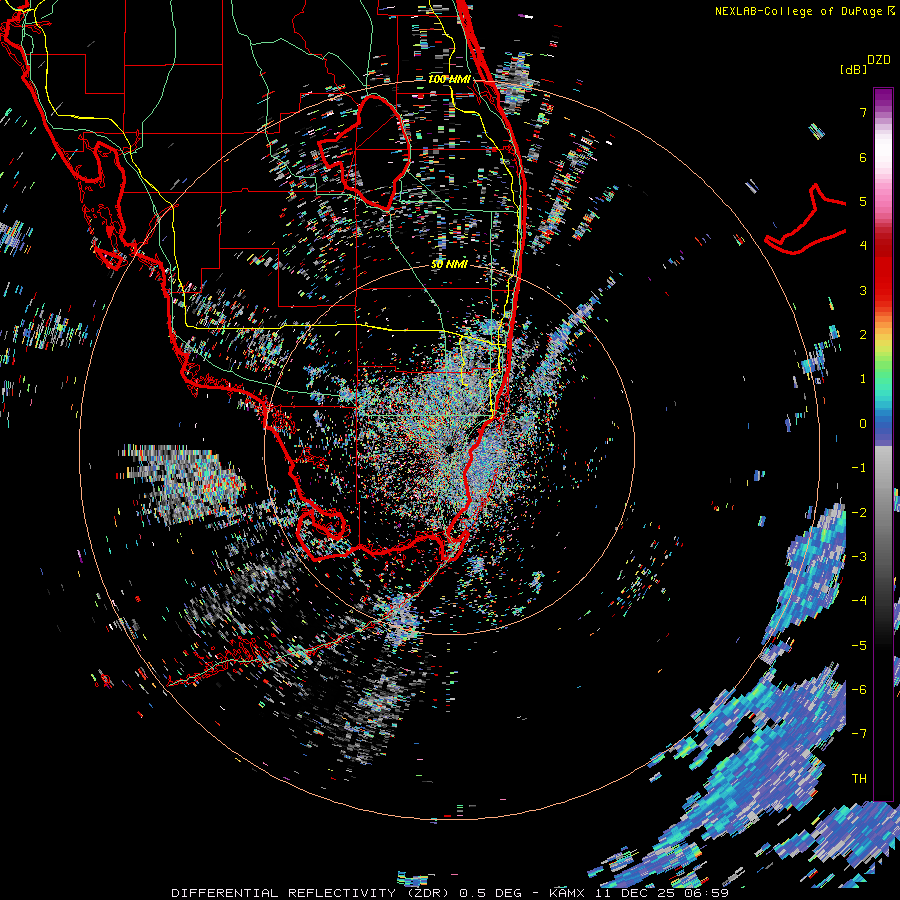Image resolution: width=900 pixels, height=900 pixels.
Task: Click the "-7" value on the dB scale
Action: [x=859, y=734]
